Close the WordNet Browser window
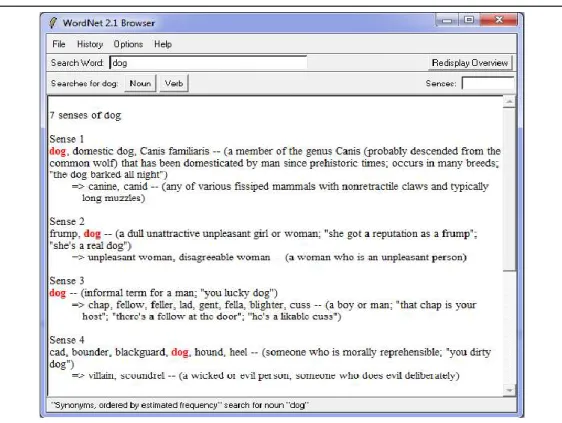The image size is (562, 423). point(499,20)
